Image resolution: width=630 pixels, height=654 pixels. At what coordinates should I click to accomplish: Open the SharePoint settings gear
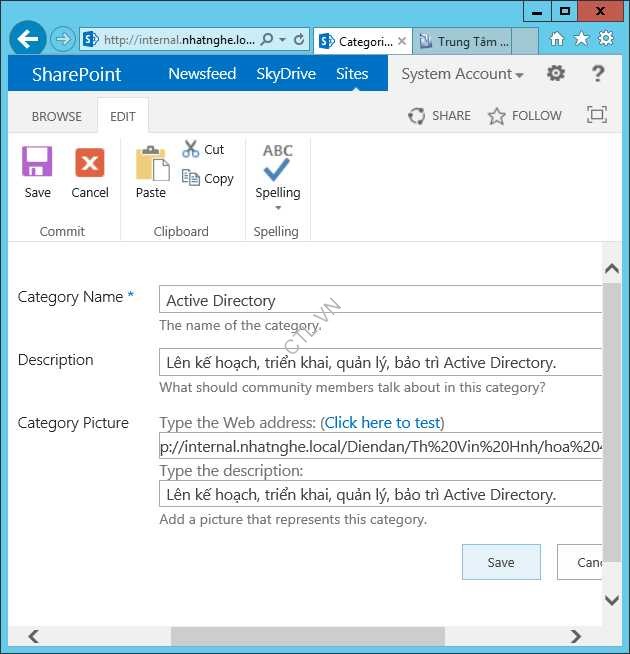coord(556,74)
